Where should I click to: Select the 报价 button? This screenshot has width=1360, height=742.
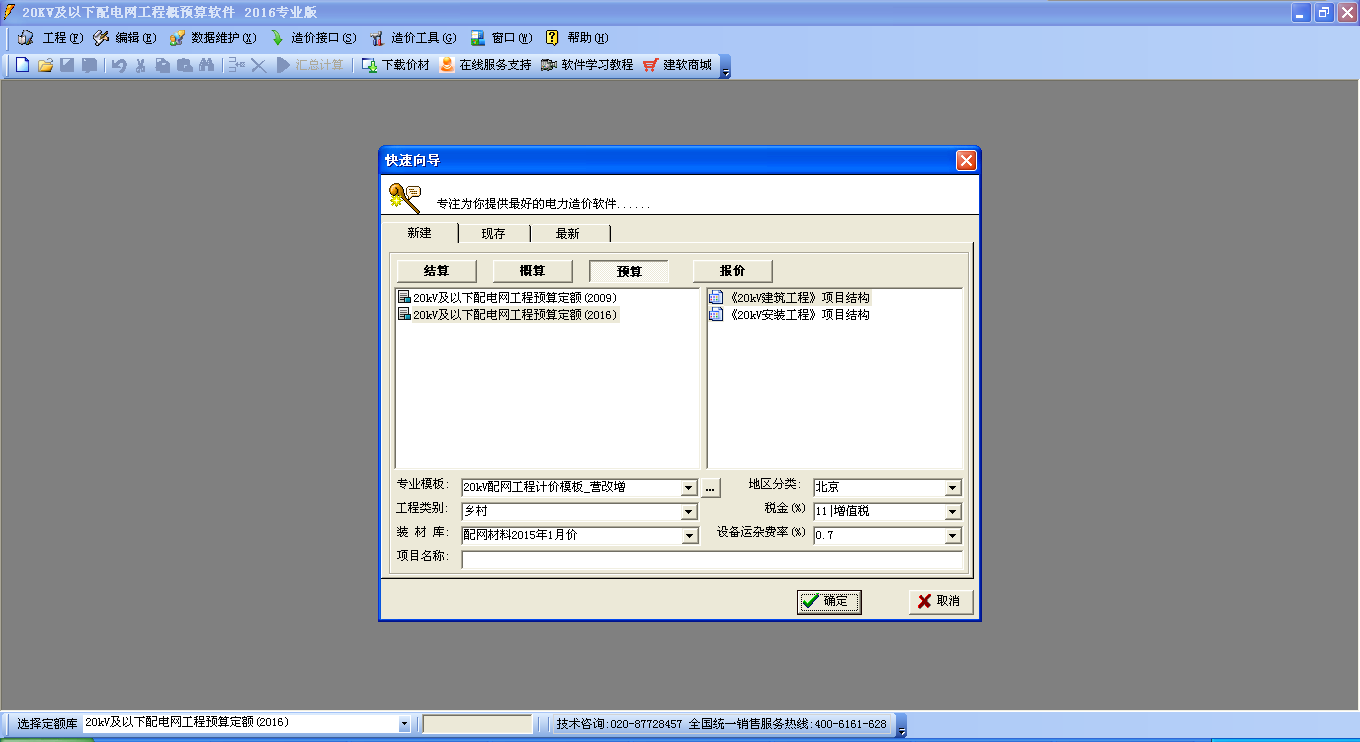tap(733, 271)
